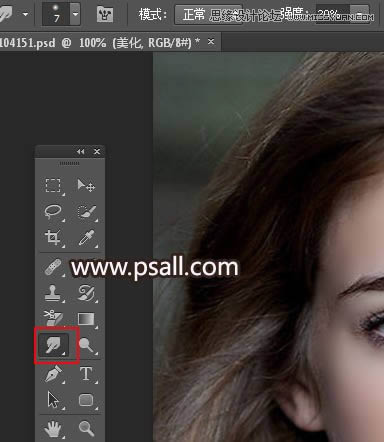The image size is (384, 442).
Task: Activate the Crop tool
Action: tap(53, 238)
